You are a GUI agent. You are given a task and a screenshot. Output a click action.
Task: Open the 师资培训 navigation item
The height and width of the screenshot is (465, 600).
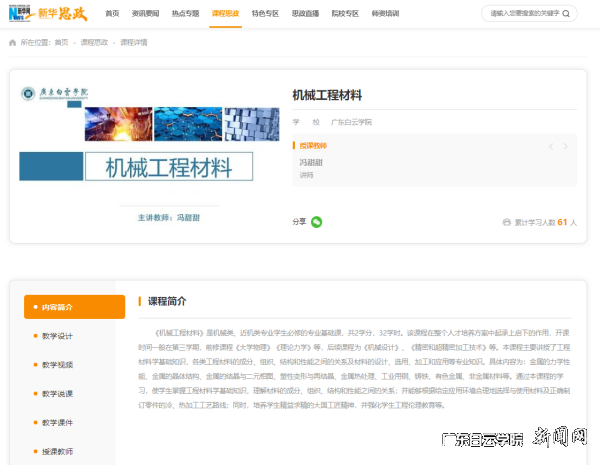point(385,14)
